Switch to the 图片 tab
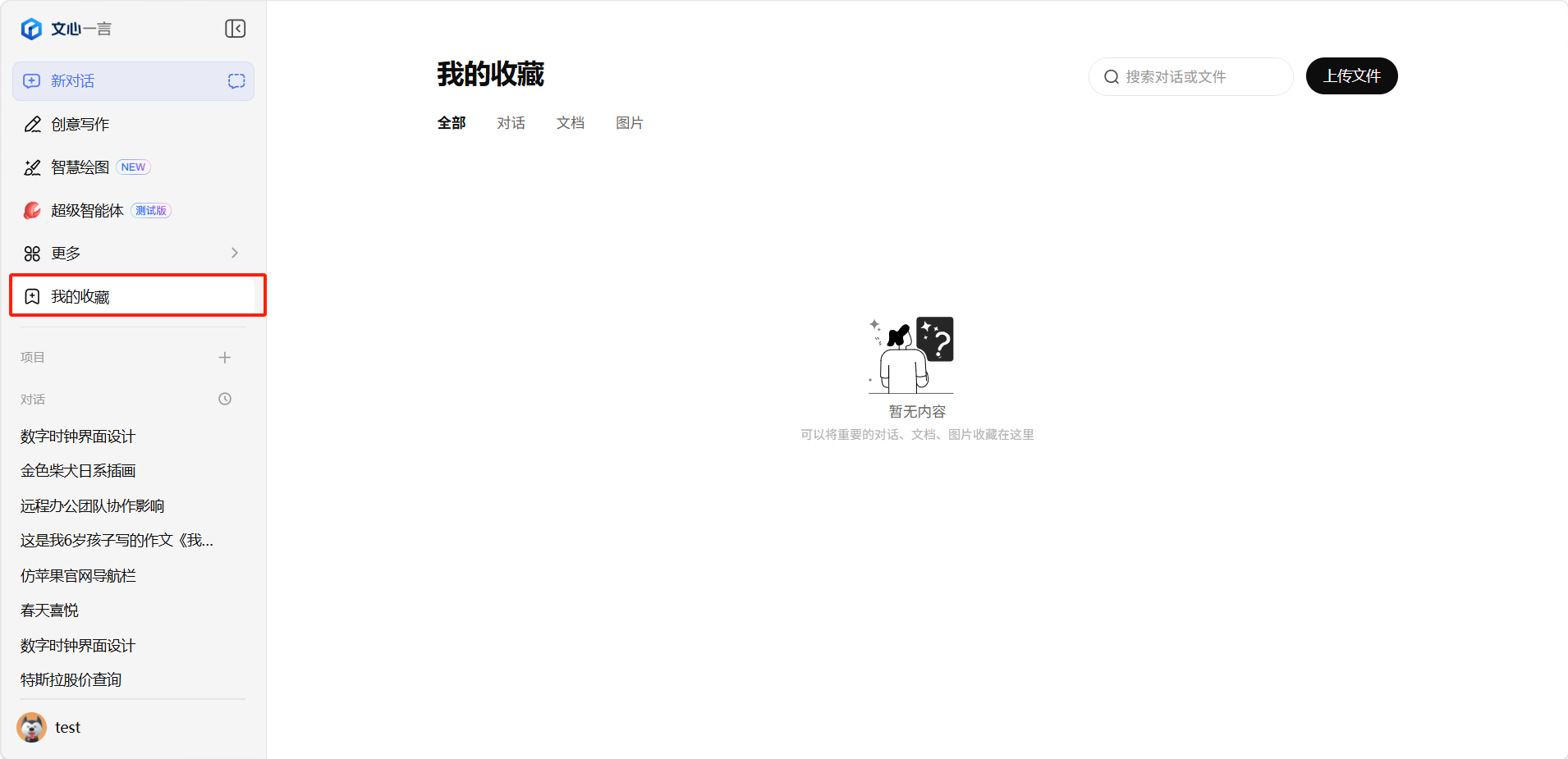 click(630, 122)
